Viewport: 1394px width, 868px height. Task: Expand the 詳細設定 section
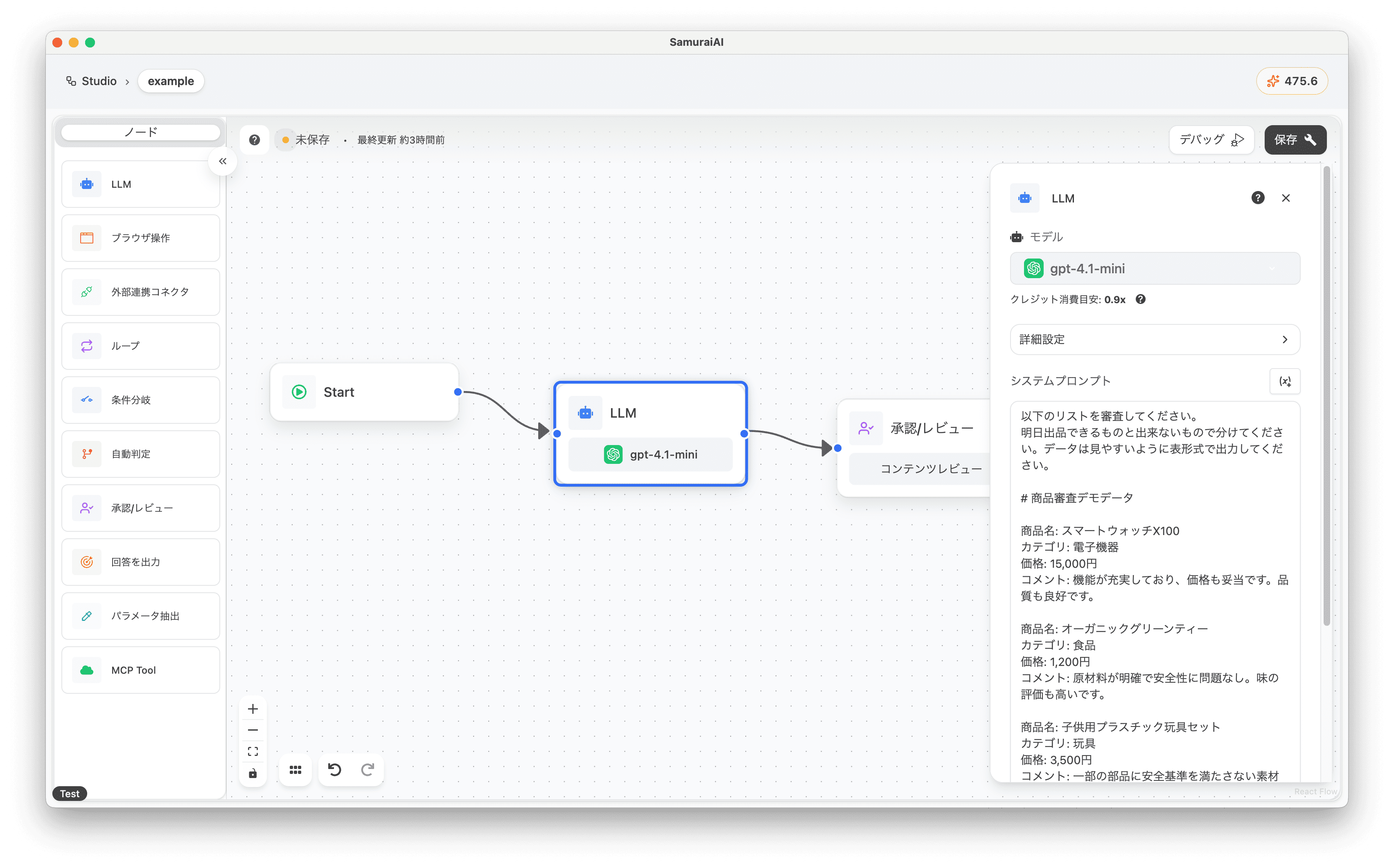point(1155,339)
